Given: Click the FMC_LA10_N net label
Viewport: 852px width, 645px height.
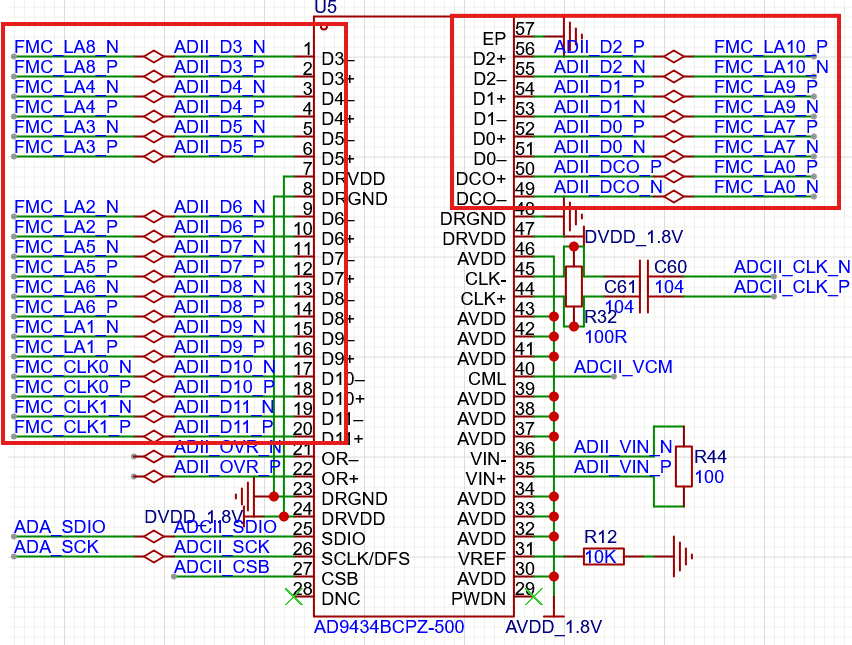Looking at the screenshot, I should click(771, 67).
